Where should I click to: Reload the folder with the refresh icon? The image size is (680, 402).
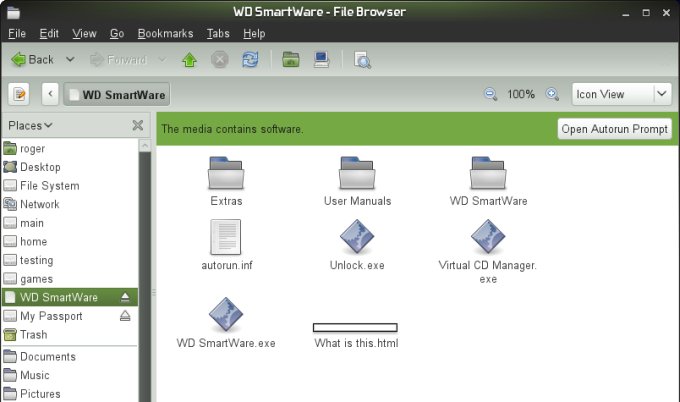pyautogui.click(x=250, y=60)
